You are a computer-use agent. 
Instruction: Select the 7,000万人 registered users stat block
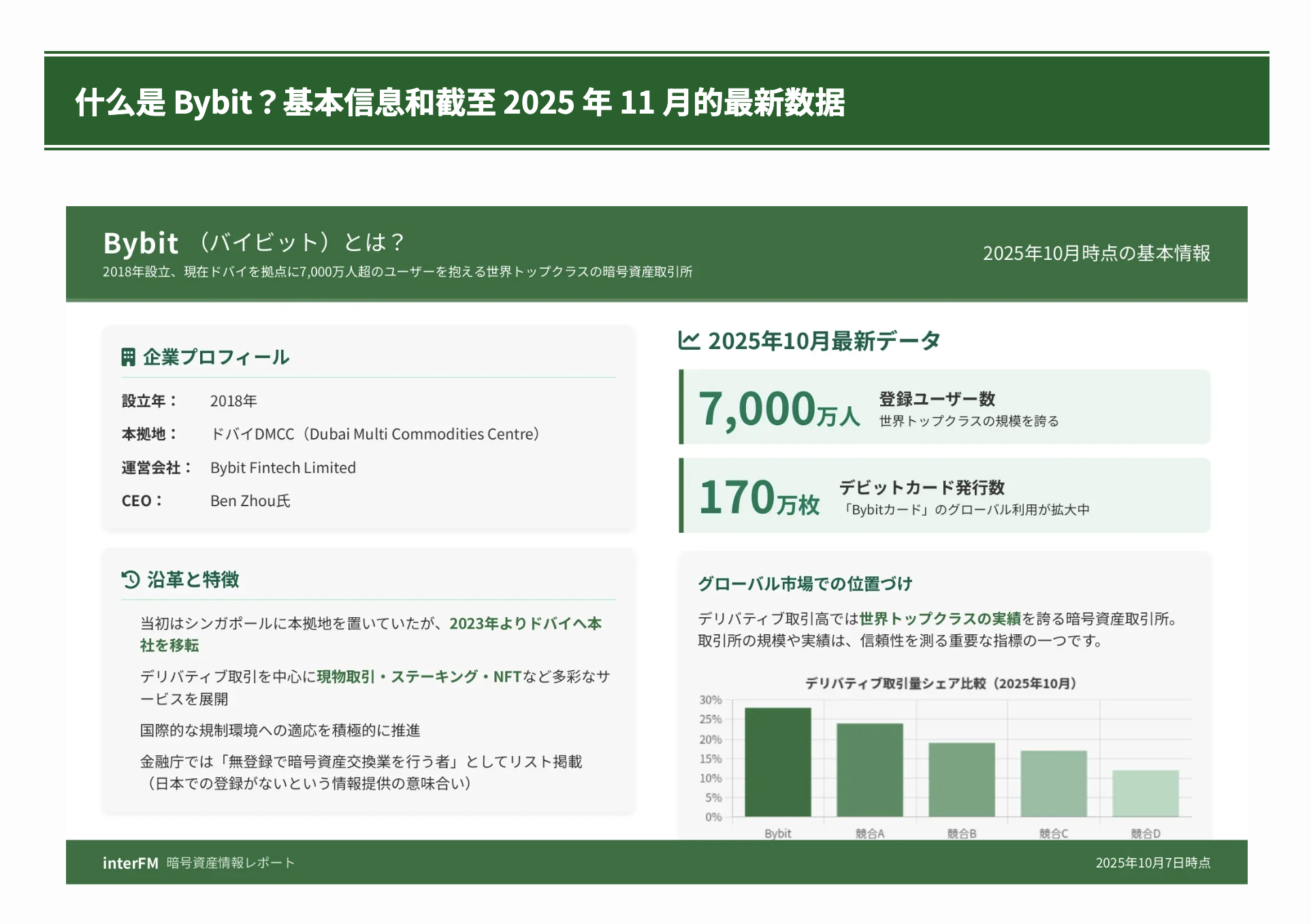tap(945, 407)
